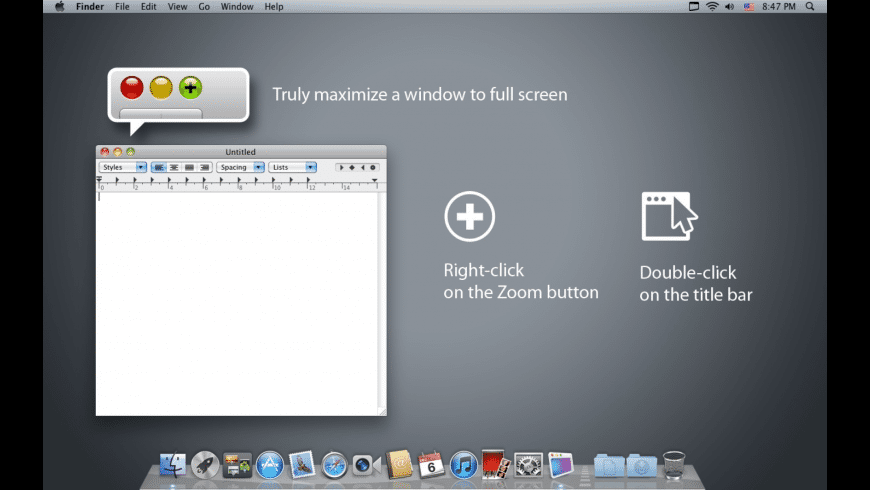Select align right text button

pyautogui.click(x=205, y=167)
